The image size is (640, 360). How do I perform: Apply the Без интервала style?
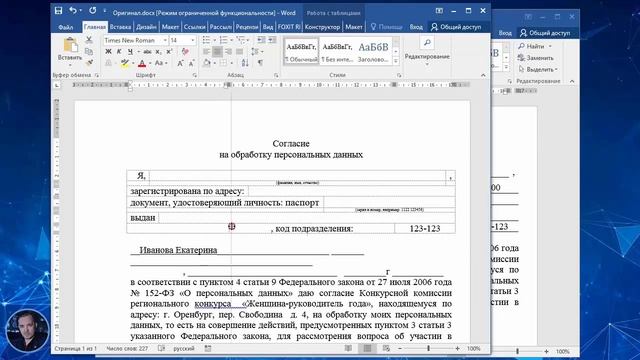[337, 51]
